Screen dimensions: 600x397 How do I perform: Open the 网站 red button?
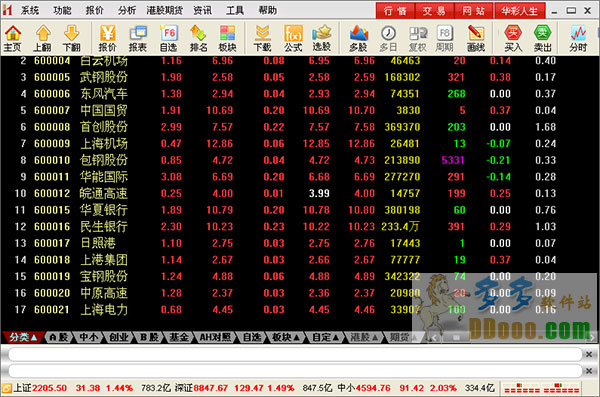(473, 11)
